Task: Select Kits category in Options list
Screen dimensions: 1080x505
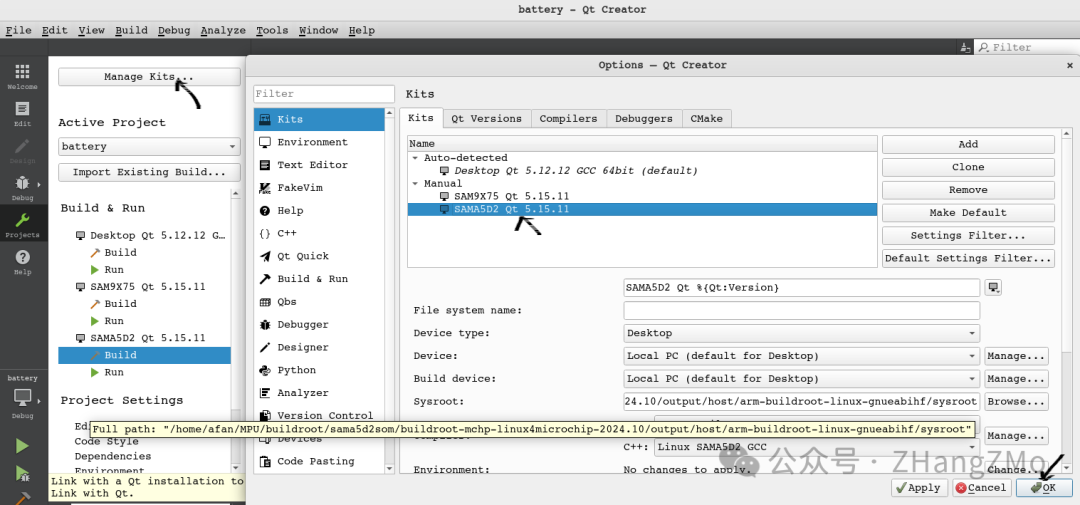Action: point(319,119)
